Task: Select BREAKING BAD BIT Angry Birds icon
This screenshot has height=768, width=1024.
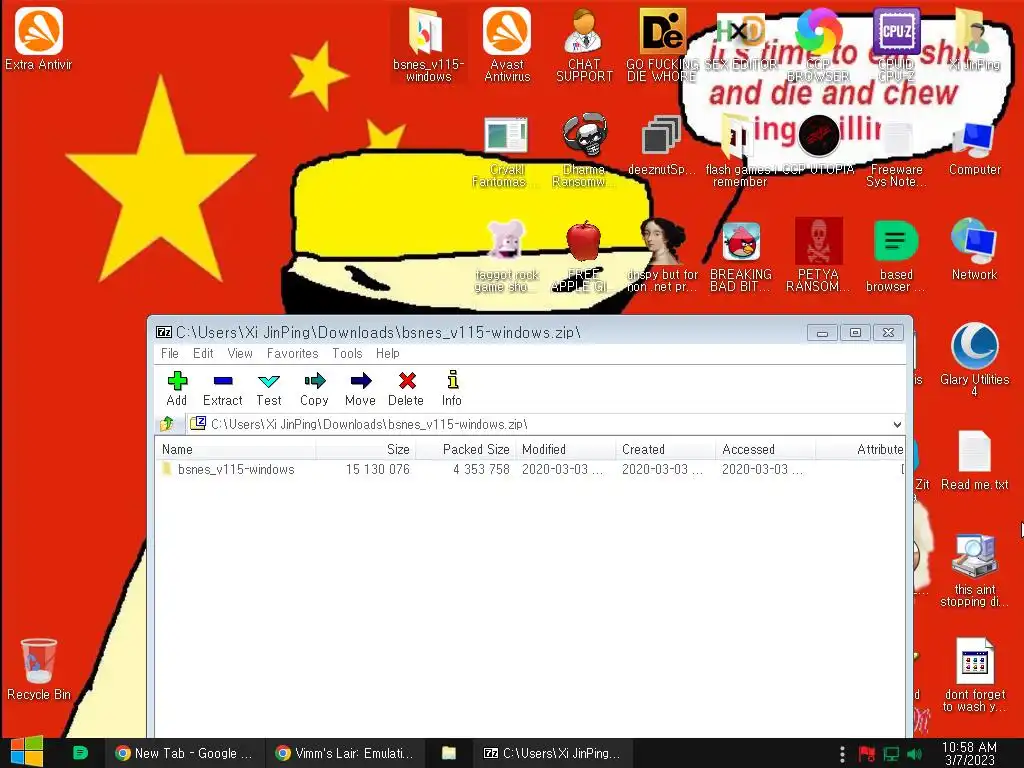Action: pyautogui.click(x=741, y=256)
